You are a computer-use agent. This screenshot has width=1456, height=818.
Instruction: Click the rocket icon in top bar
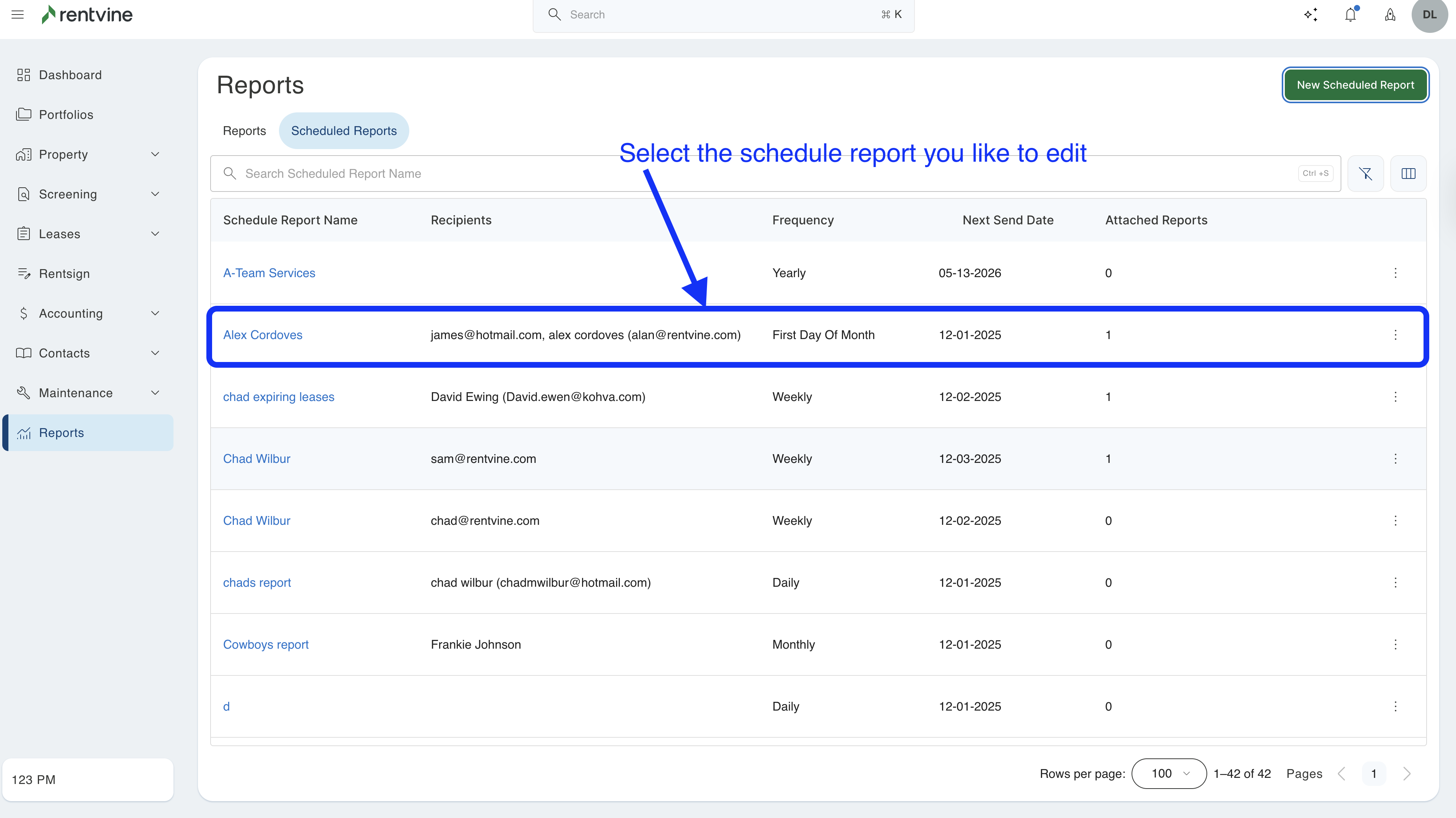pyautogui.click(x=1390, y=15)
